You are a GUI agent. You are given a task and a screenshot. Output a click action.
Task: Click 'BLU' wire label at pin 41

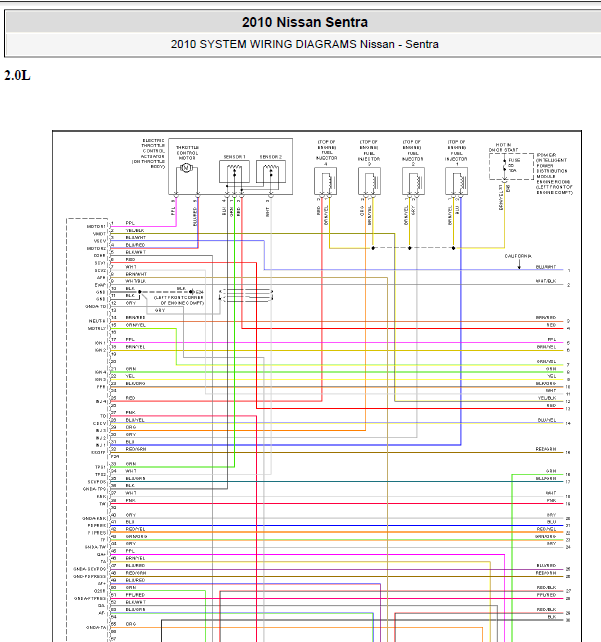coord(130,522)
